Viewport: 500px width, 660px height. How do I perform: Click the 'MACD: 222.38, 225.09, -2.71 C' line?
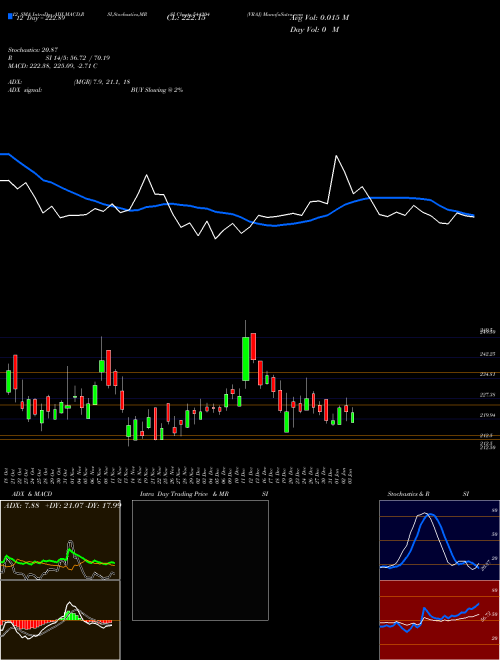(53, 66)
